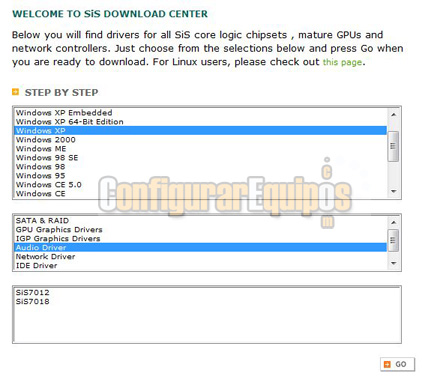This screenshot has height=382, width=422.
Task: Select the SiS7018 chipset
Action: point(207,302)
